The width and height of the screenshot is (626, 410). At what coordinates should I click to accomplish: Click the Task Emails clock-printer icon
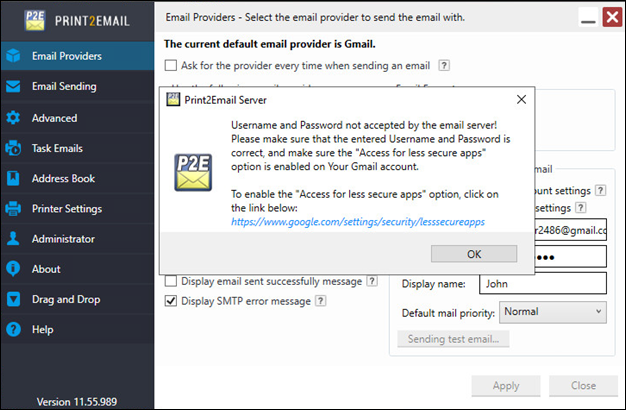pos(13,148)
